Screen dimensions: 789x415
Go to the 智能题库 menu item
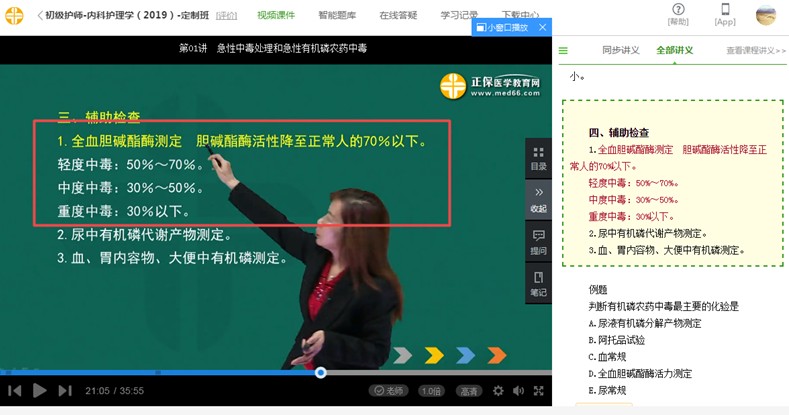click(x=337, y=16)
